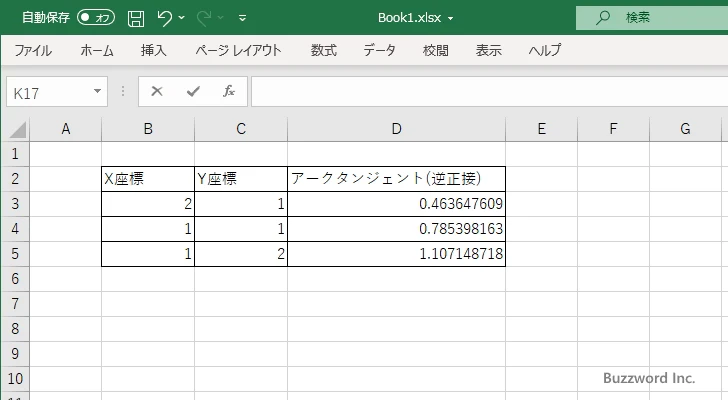Toggle the 自動保存 AutoSave switch
Image resolution: width=728 pixels, height=400 pixels.
pos(96,18)
